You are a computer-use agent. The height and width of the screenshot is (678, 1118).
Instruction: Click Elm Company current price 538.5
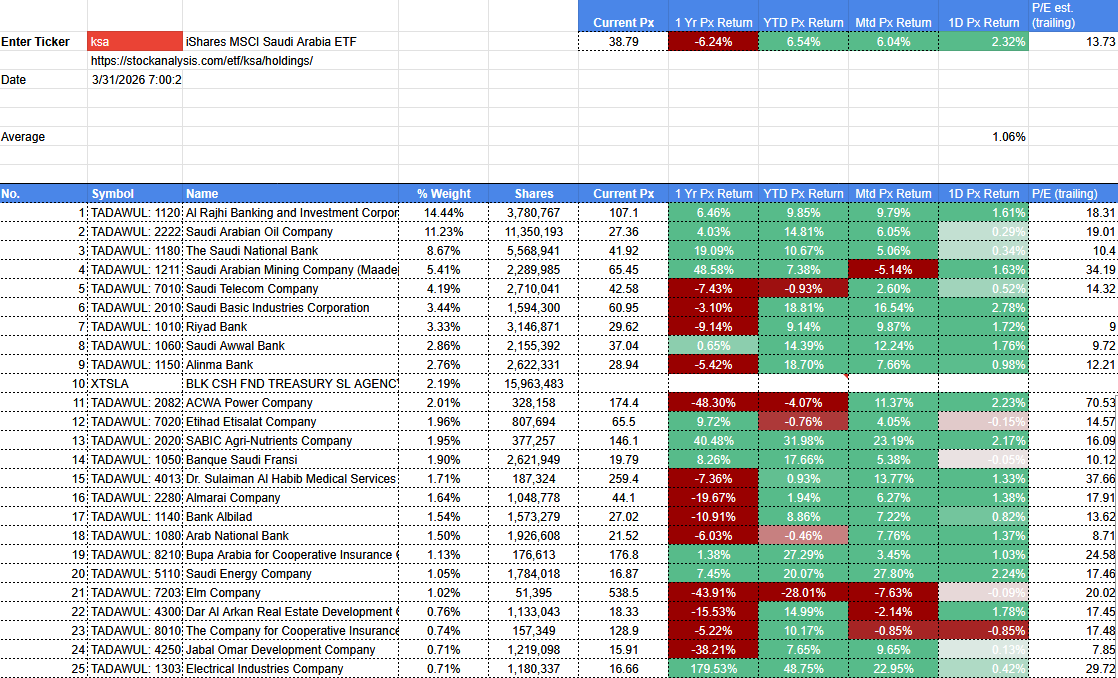tap(623, 593)
